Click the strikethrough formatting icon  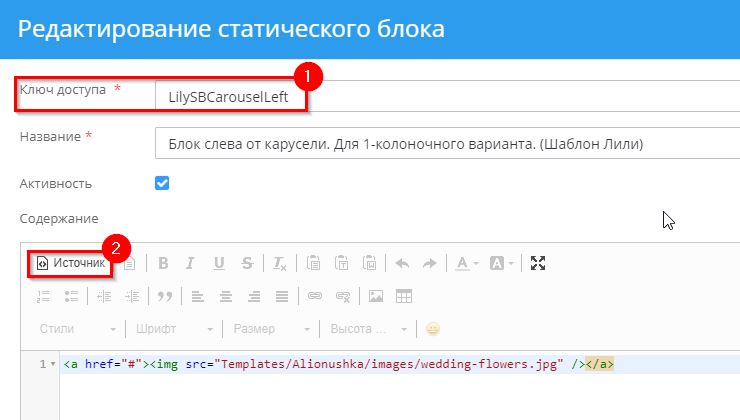[247, 264]
